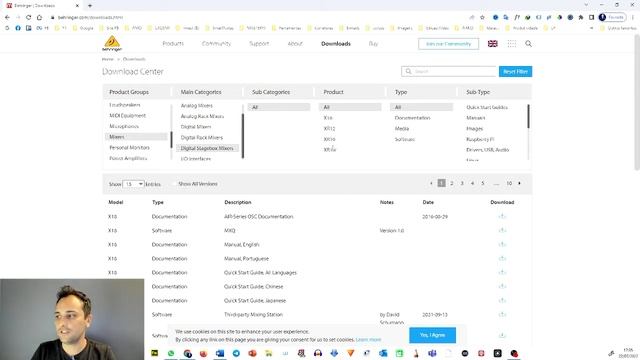Viewport: 640px width, 360px height.
Task: Select XR12 in Product list
Action: pos(329,129)
